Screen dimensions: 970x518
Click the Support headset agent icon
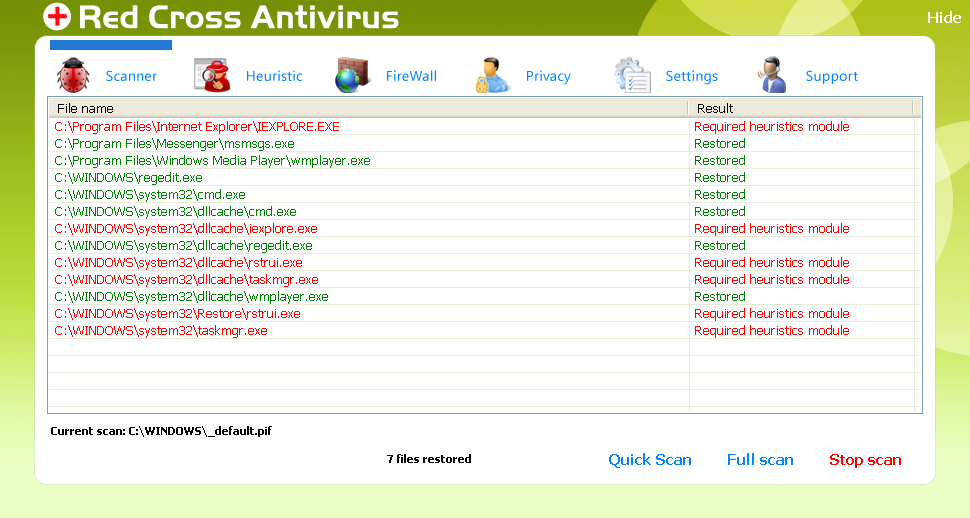pos(772,76)
